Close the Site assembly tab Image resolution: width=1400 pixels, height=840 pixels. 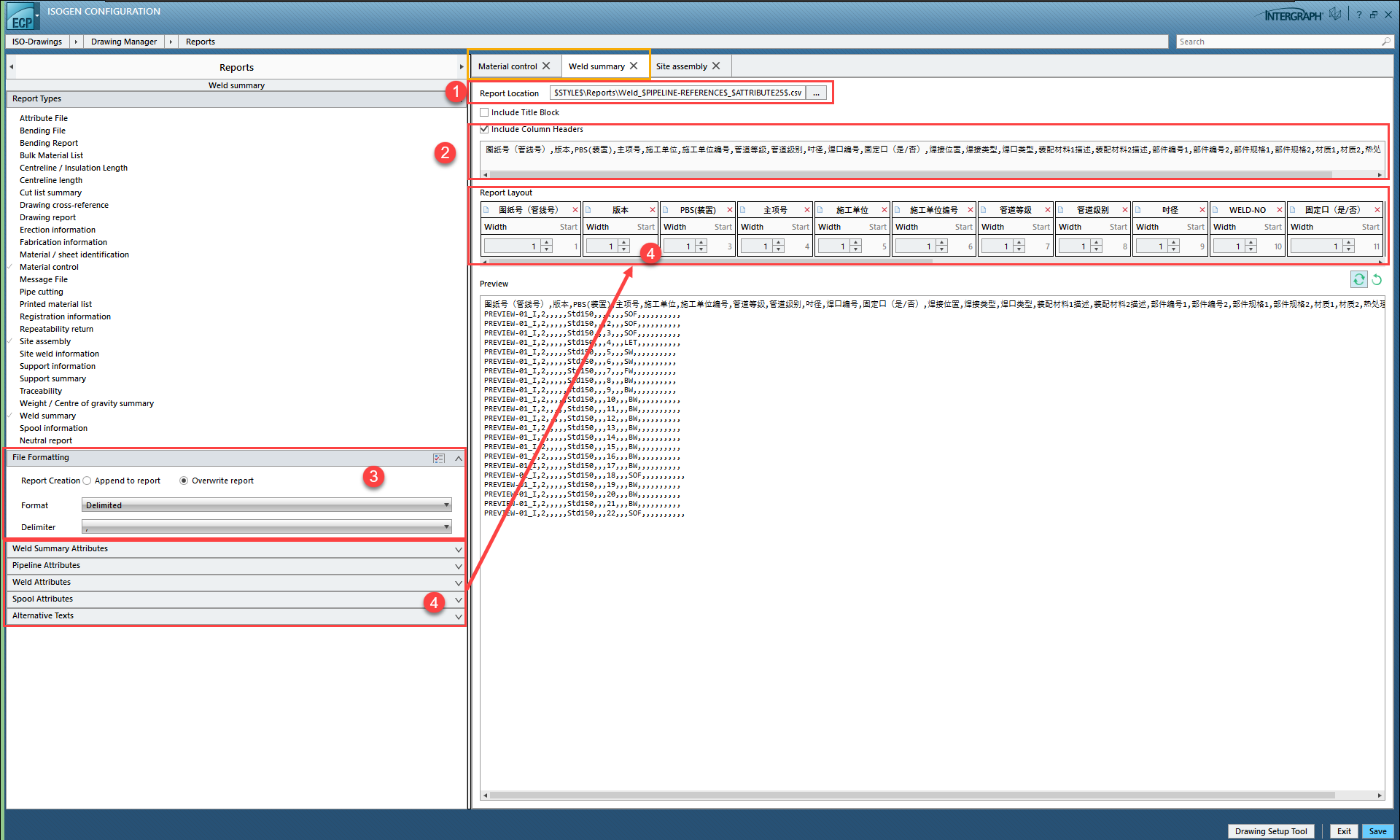716,66
